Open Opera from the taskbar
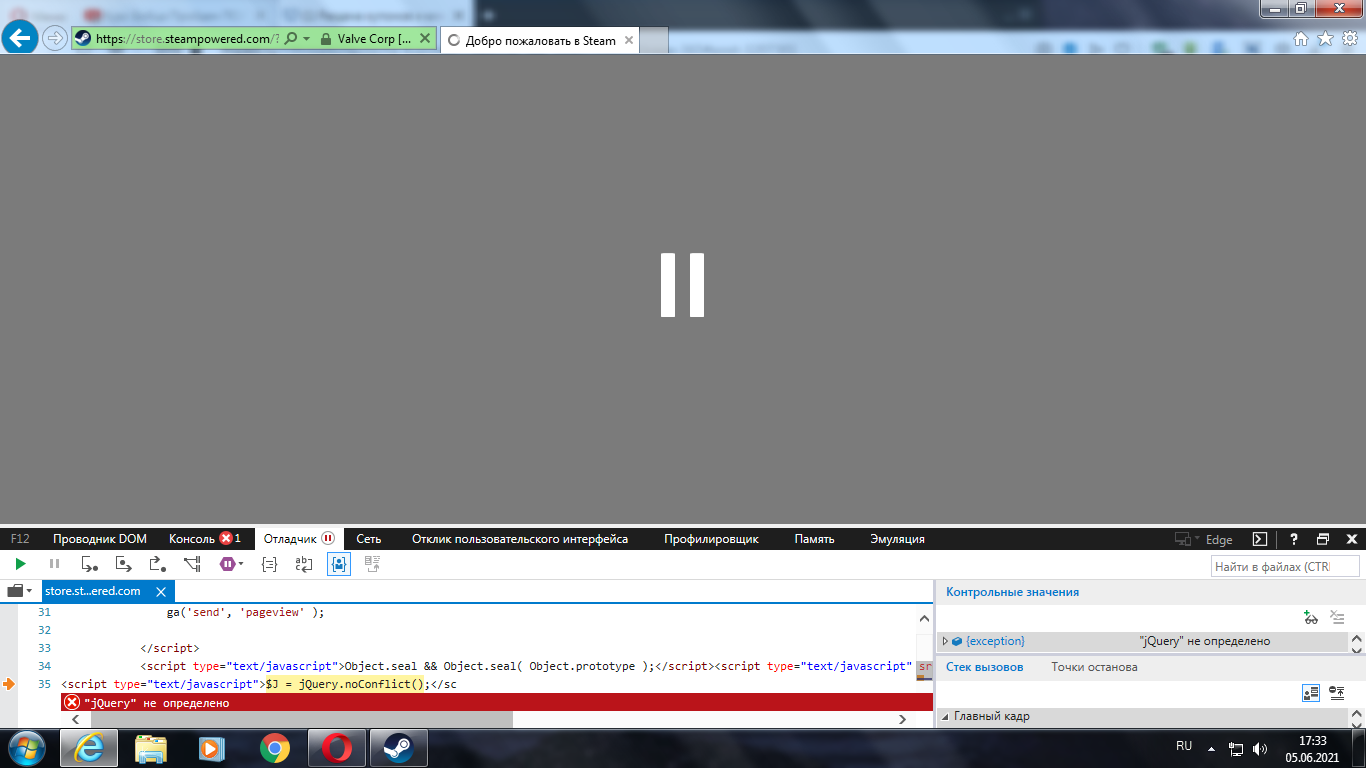The height and width of the screenshot is (768, 1366). 336,748
